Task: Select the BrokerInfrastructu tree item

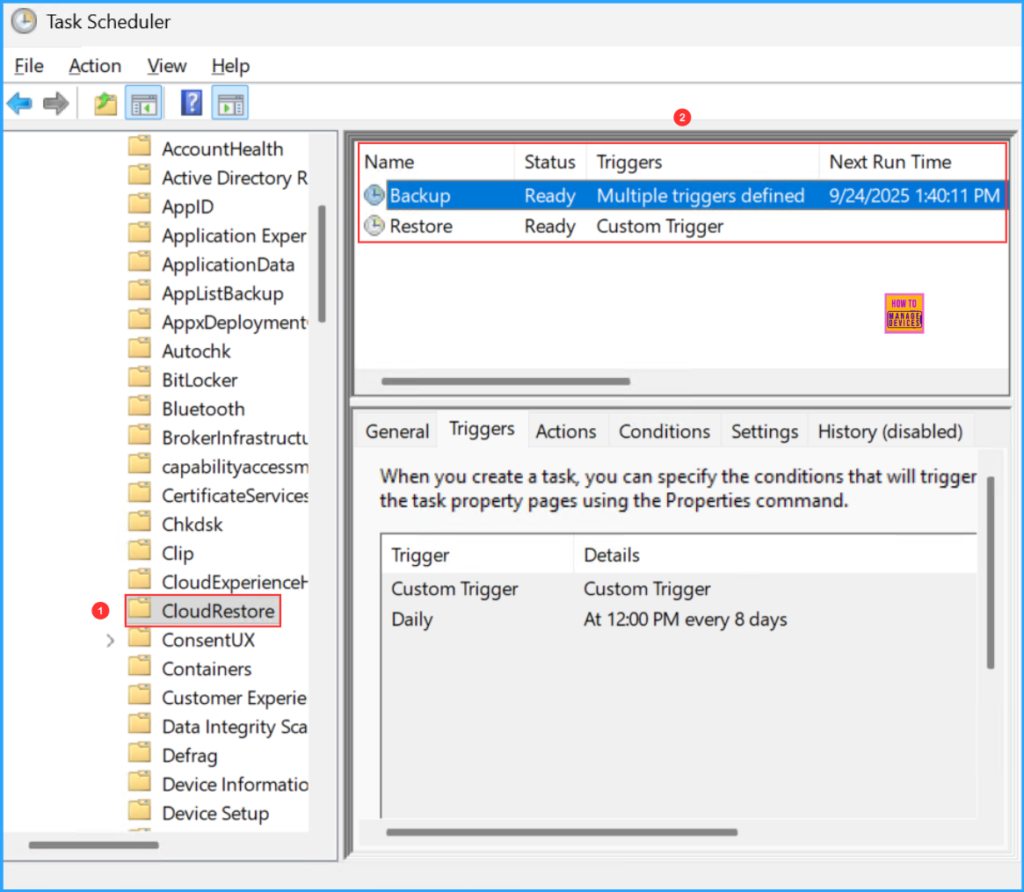Action: (x=234, y=438)
